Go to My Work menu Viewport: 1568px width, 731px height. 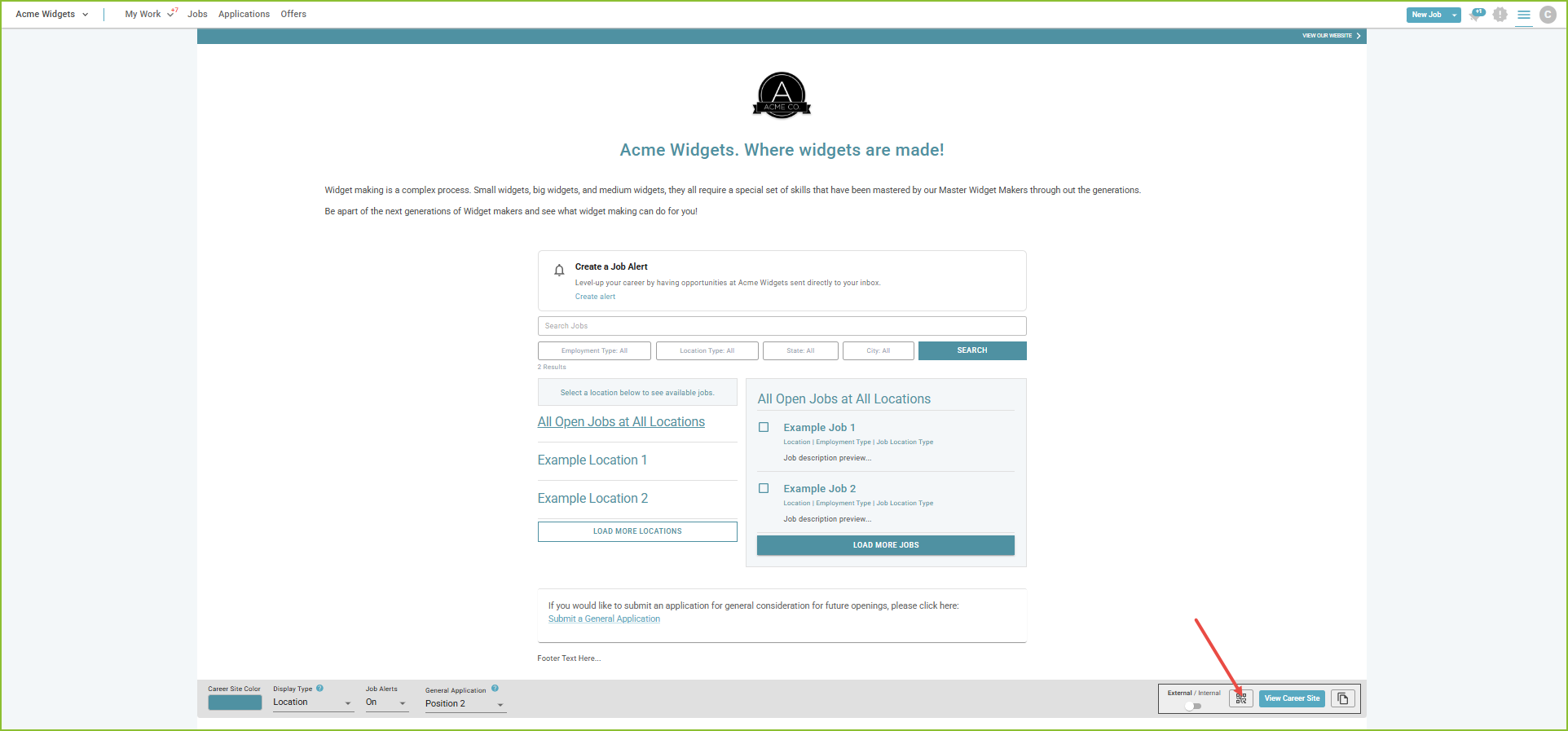coord(143,15)
